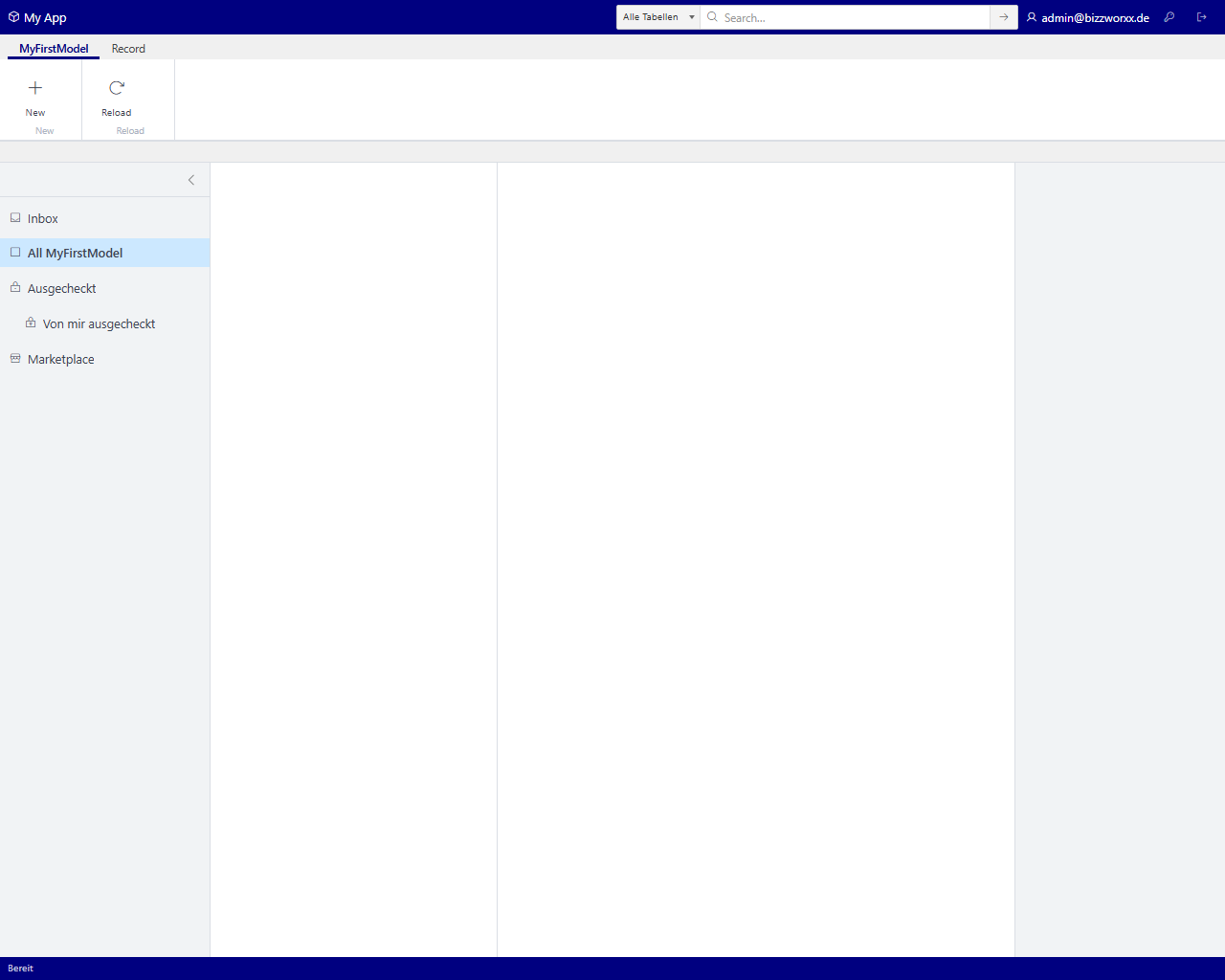Create a new record with plus icon
1225x980 pixels.
[35, 89]
